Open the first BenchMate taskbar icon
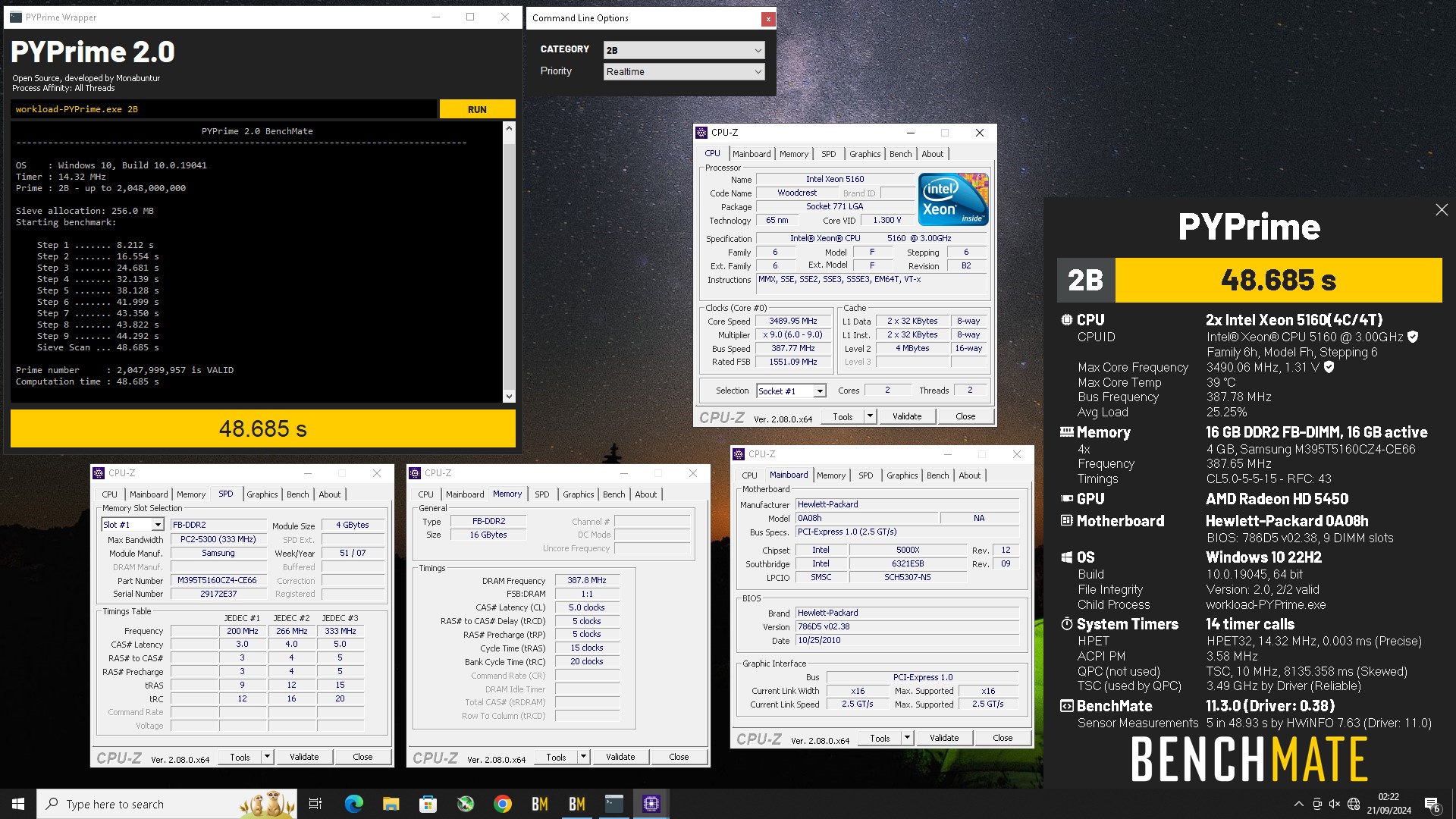Image resolution: width=1456 pixels, height=819 pixels. [x=539, y=804]
